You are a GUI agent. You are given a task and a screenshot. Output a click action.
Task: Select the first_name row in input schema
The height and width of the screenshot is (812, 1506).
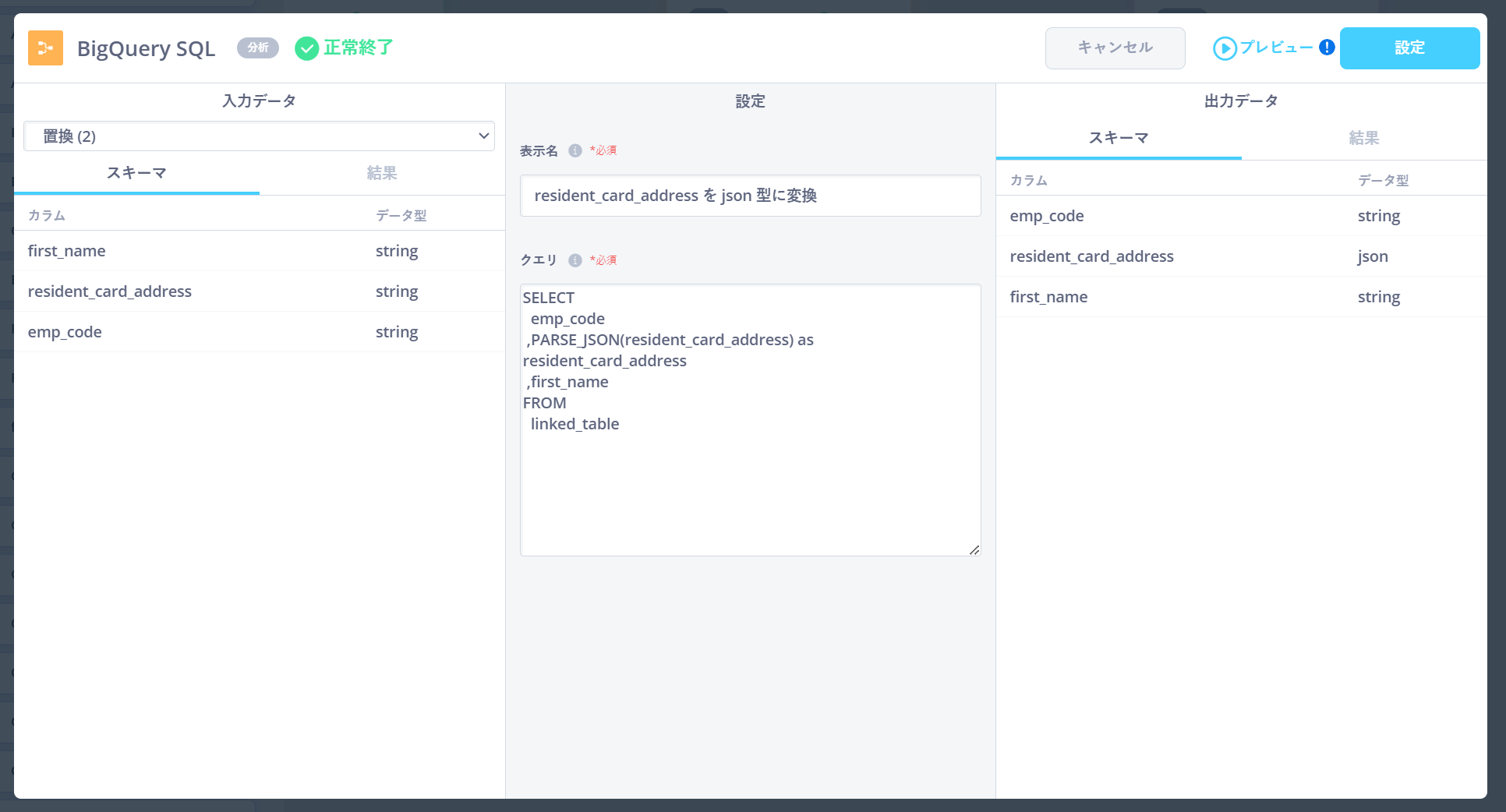click(260, 251)
